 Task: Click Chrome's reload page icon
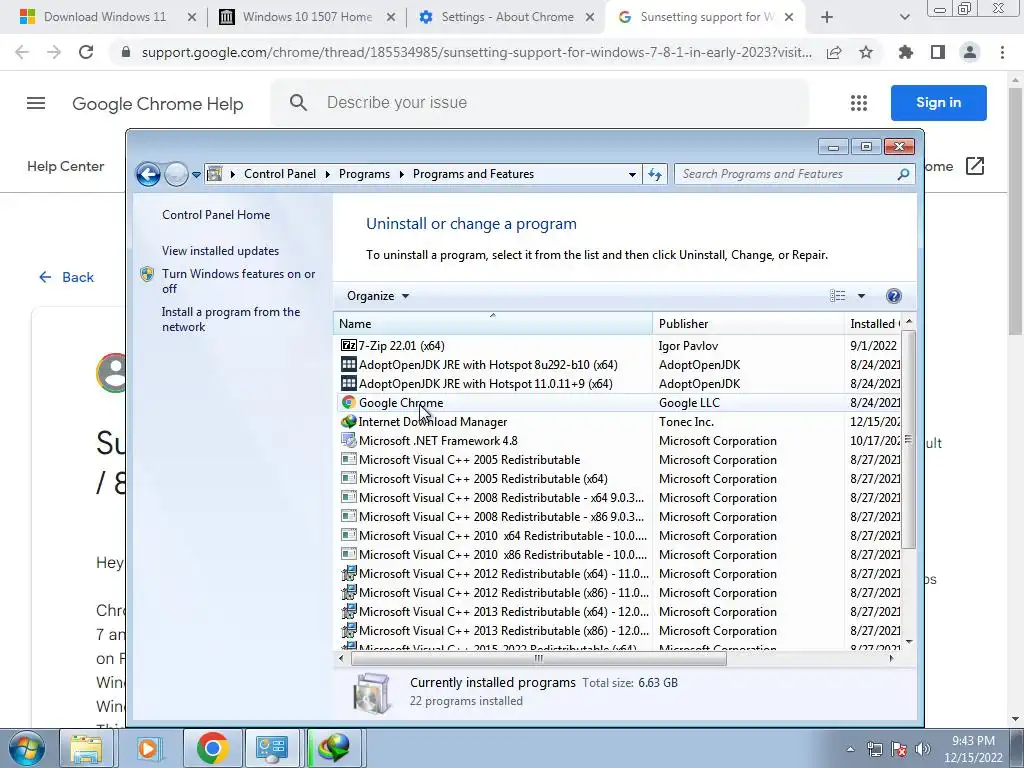[x=86, y=52]
